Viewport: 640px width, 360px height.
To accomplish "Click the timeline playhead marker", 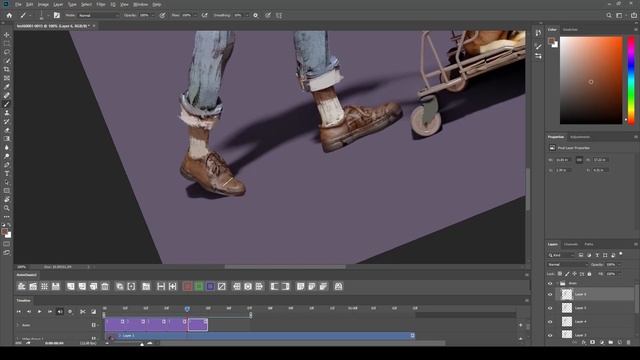I will tap(187, 309).
